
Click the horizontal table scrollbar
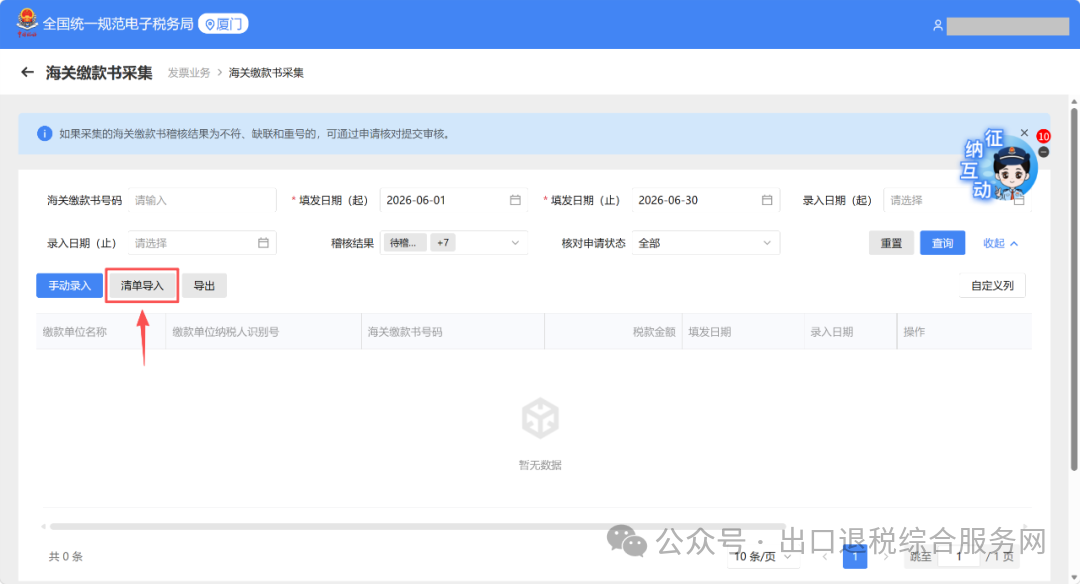(417, 527)
